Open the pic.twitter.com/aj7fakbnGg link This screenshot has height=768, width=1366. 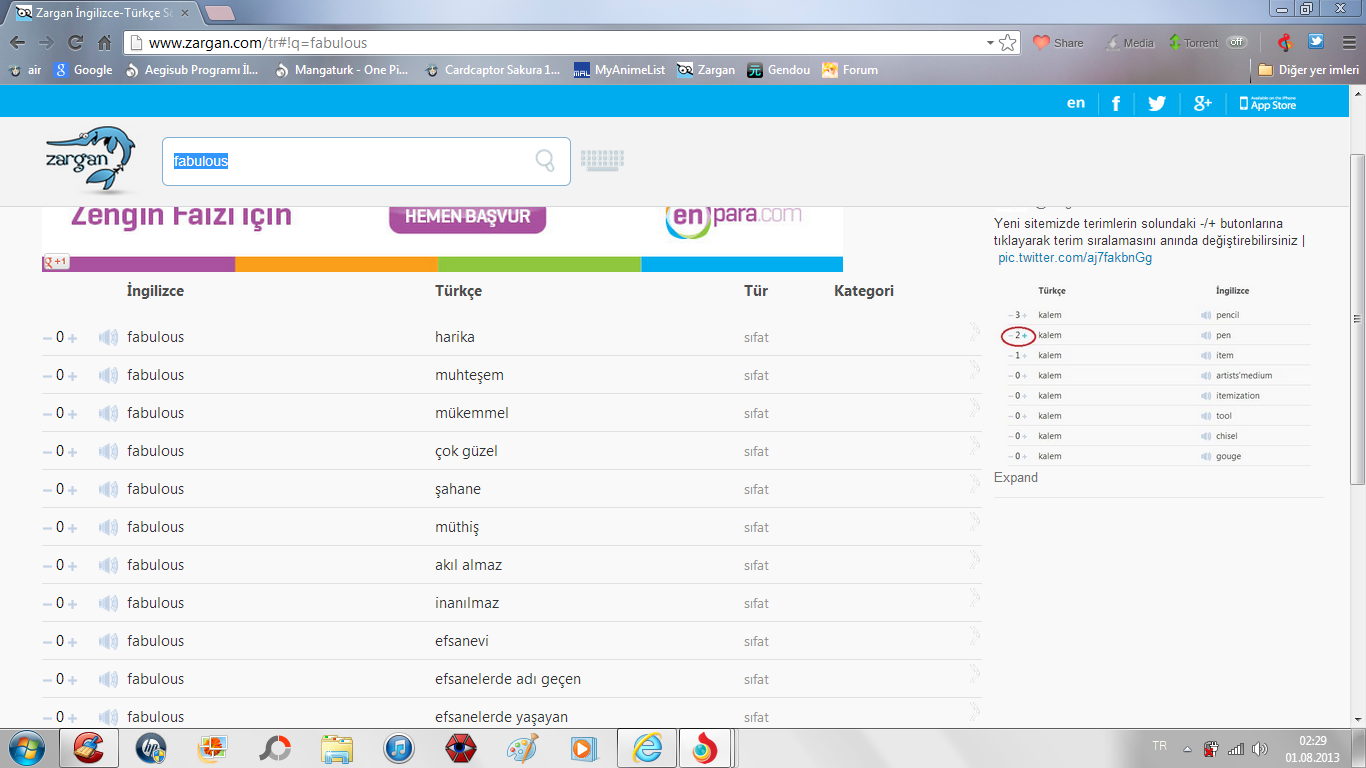pos(1075,257)
